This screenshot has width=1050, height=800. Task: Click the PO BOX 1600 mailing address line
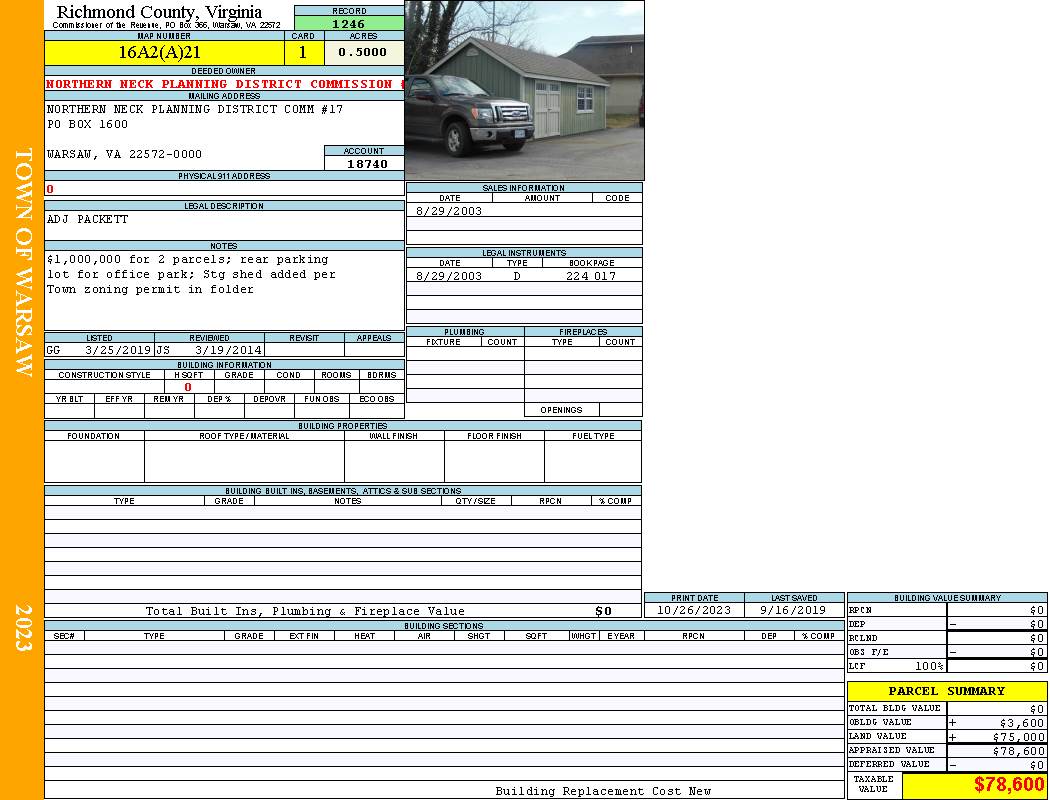click(x=88, y=124)
